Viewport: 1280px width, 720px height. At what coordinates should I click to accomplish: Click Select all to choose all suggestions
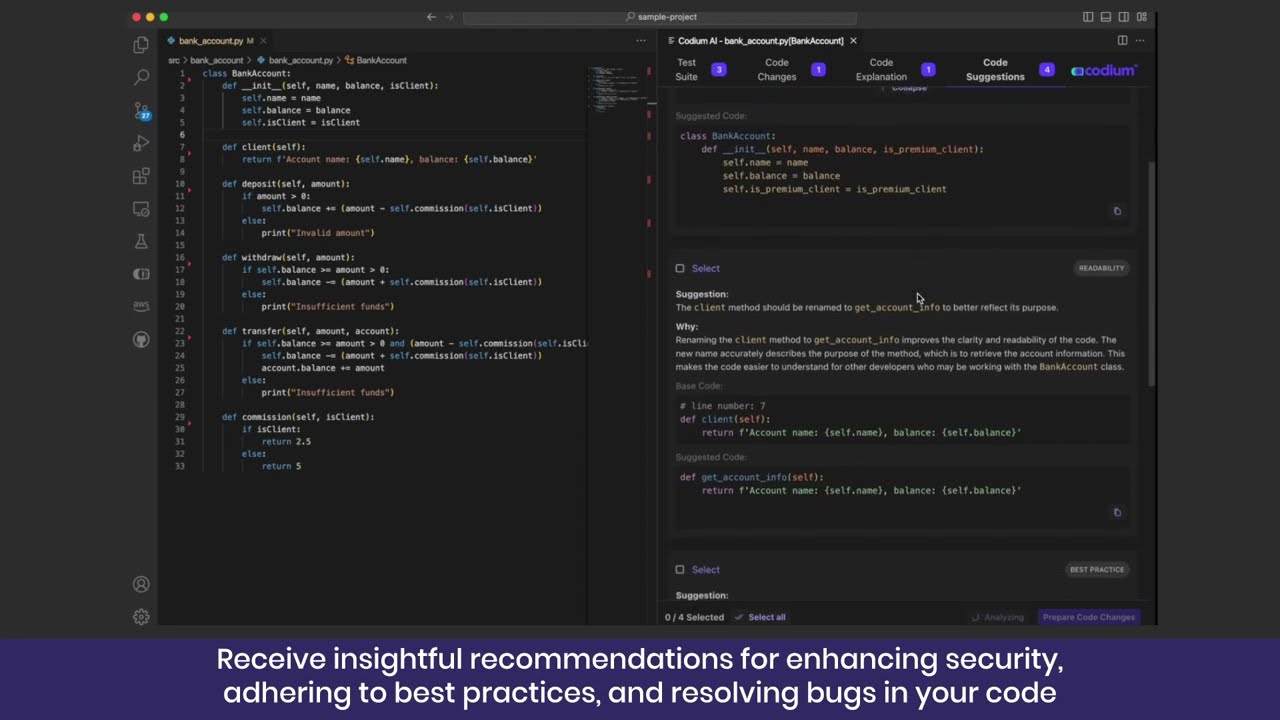tap(767, 617)
